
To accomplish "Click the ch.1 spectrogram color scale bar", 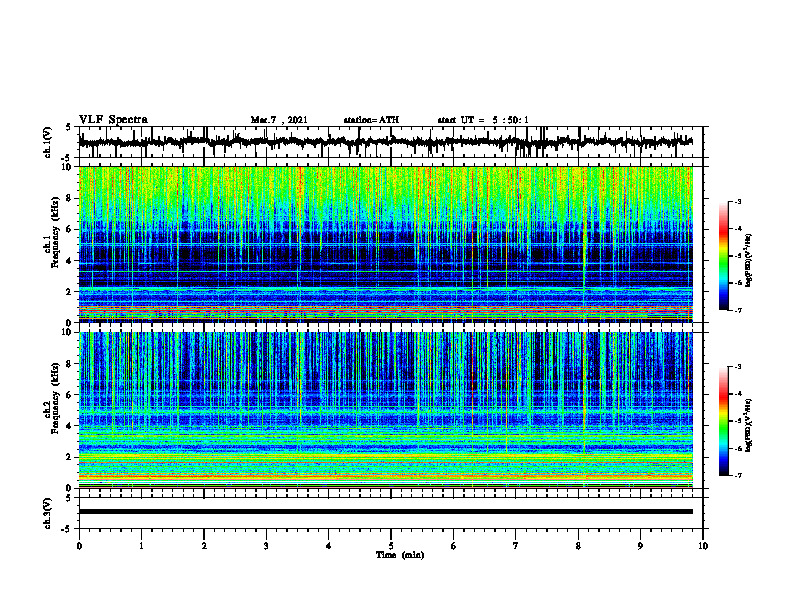I will coord(723,256).
